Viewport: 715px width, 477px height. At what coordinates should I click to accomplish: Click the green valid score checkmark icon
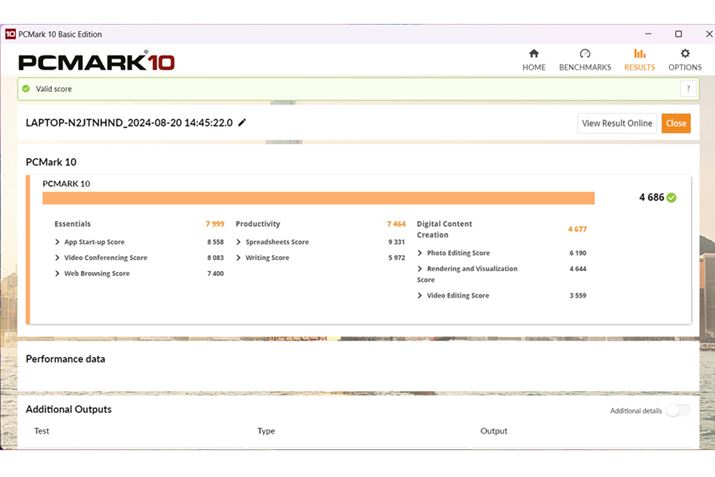pyautogui.click(x=26, y=89)
